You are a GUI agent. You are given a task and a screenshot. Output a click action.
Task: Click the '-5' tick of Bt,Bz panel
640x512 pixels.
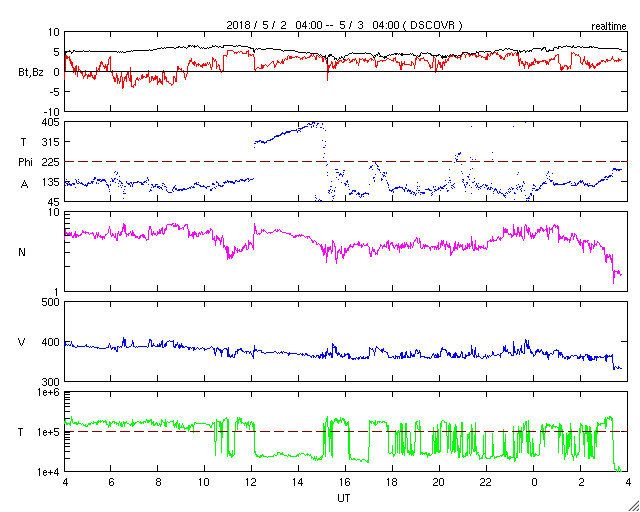coord(54,92)
